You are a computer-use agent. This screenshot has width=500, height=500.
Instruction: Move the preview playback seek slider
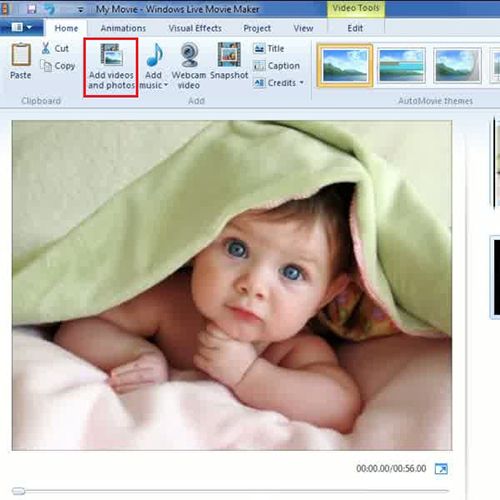18,491
